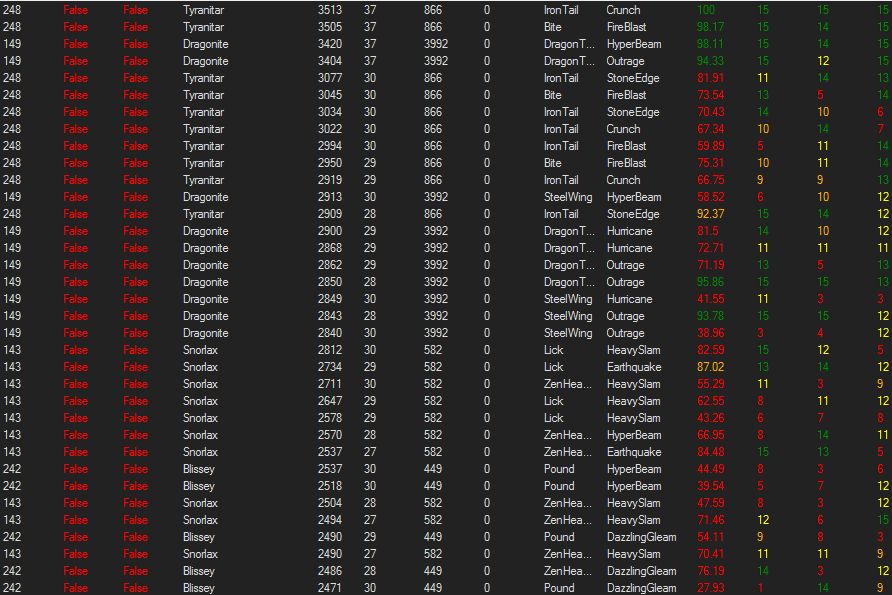
Task: Click the 2913 CP value
Action: (329, 197)
